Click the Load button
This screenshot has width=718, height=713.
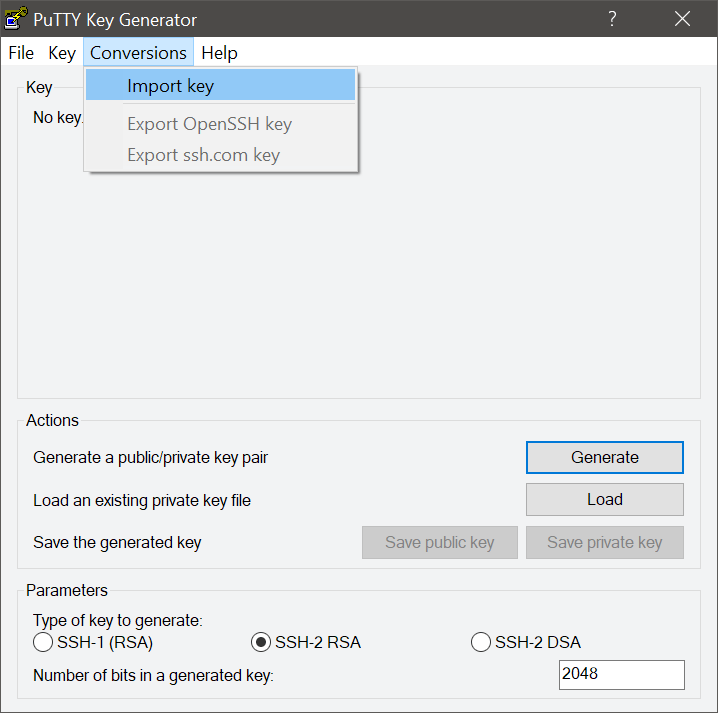(604, 499)
